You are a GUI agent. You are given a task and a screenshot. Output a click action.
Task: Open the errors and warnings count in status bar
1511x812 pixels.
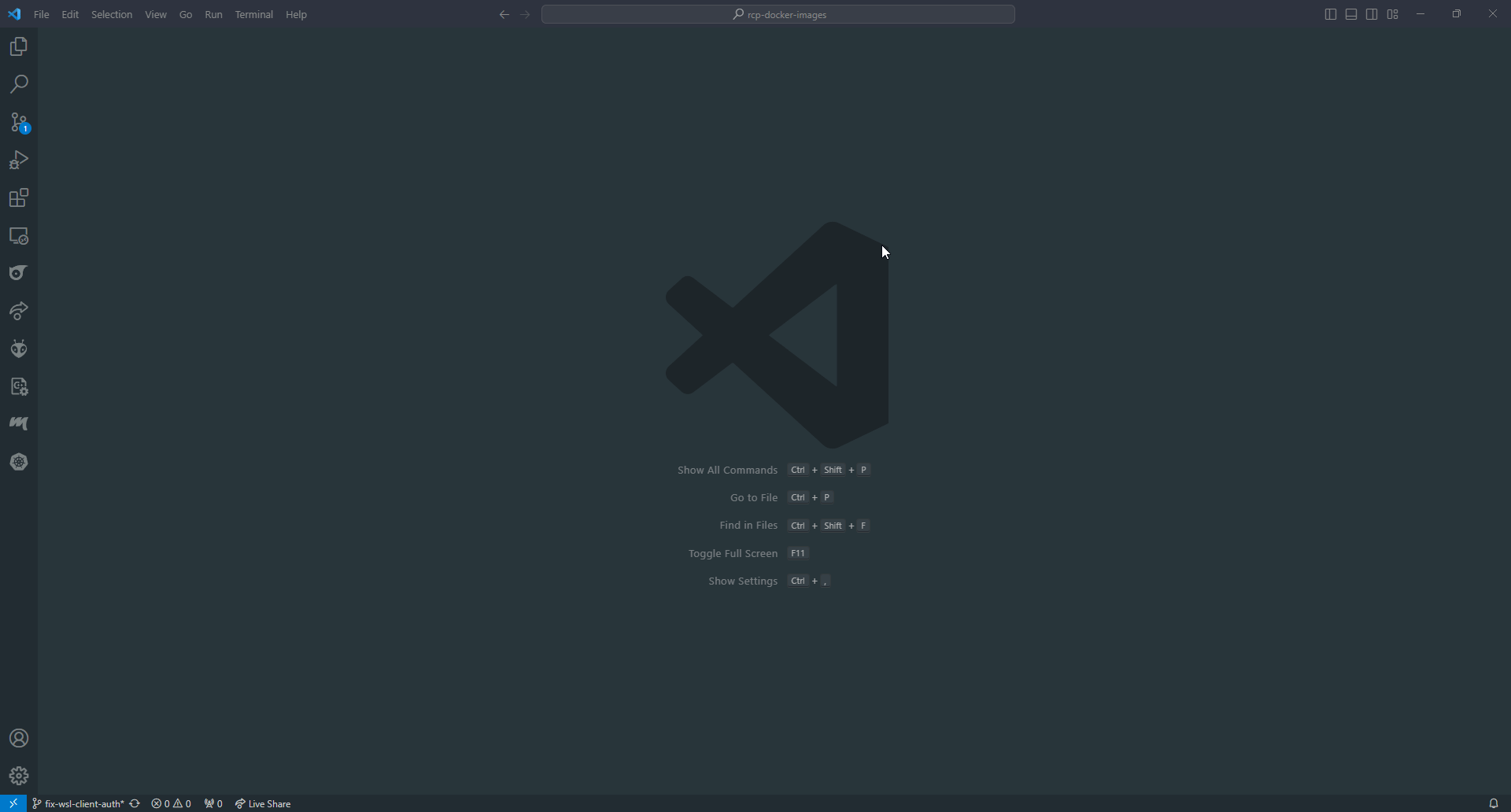pos(172,803)
